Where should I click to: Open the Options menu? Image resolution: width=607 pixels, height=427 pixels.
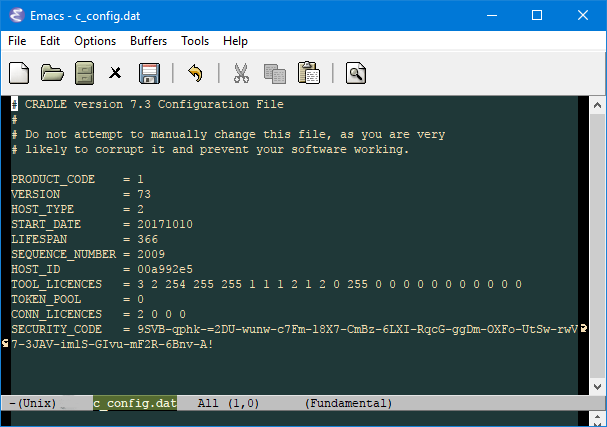[95, 41]
